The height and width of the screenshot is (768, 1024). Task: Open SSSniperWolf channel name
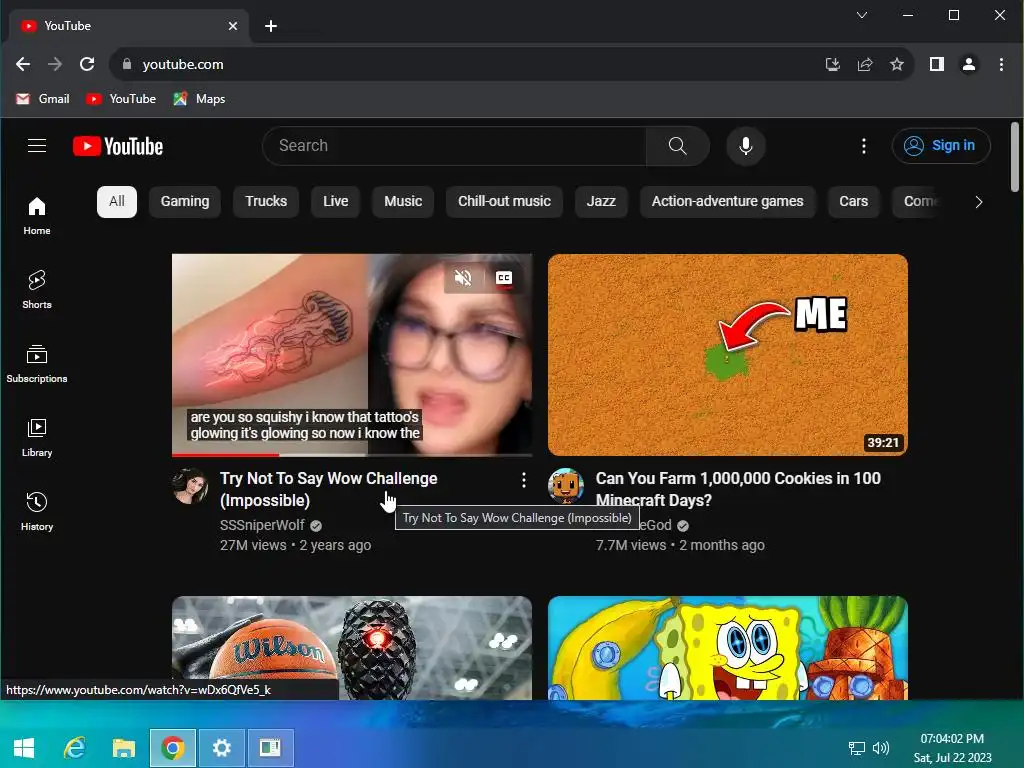point(263,525)
